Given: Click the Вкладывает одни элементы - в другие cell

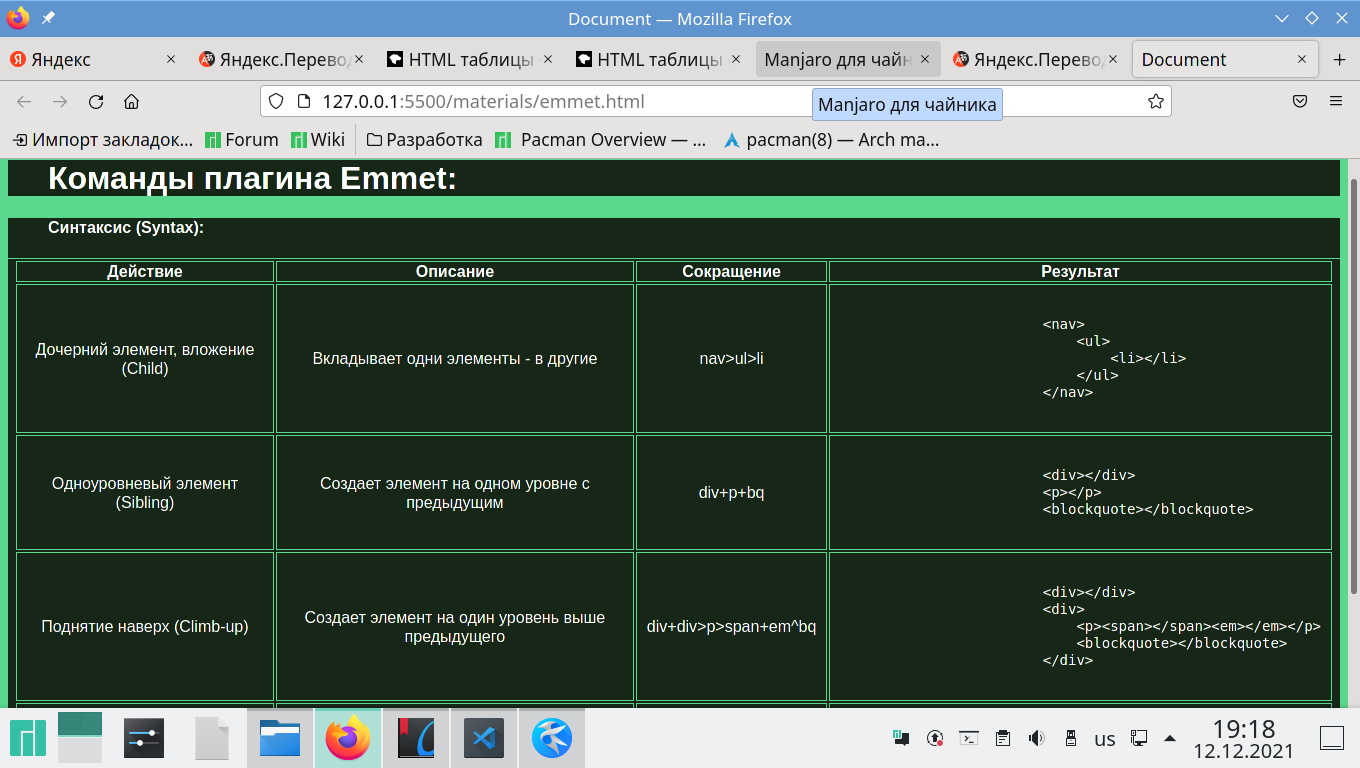Looking at the screenshot, I should click(x=455, y=358).
